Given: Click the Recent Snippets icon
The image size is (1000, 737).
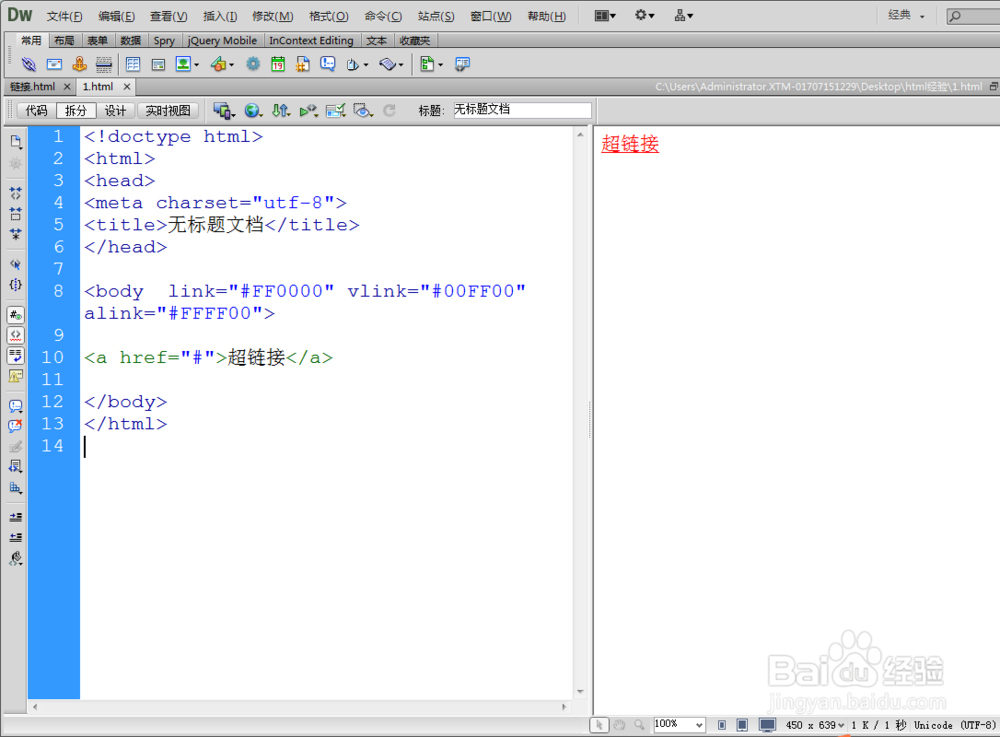Looking at the screenshot, I should (x=15, y=467).
